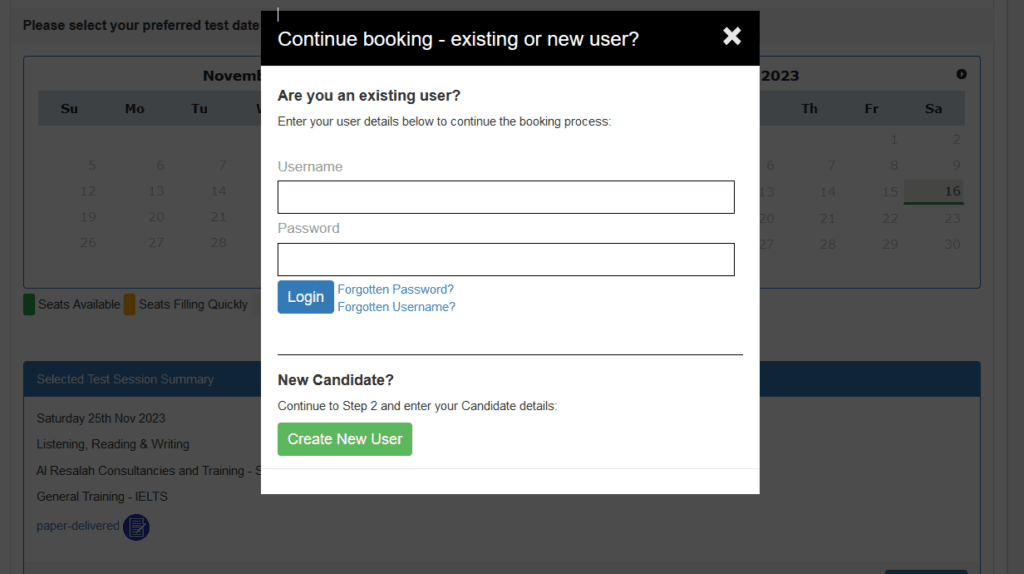Focus the Password input field
This screenshot has height=574, width=1024.
(x=506, y=259)
